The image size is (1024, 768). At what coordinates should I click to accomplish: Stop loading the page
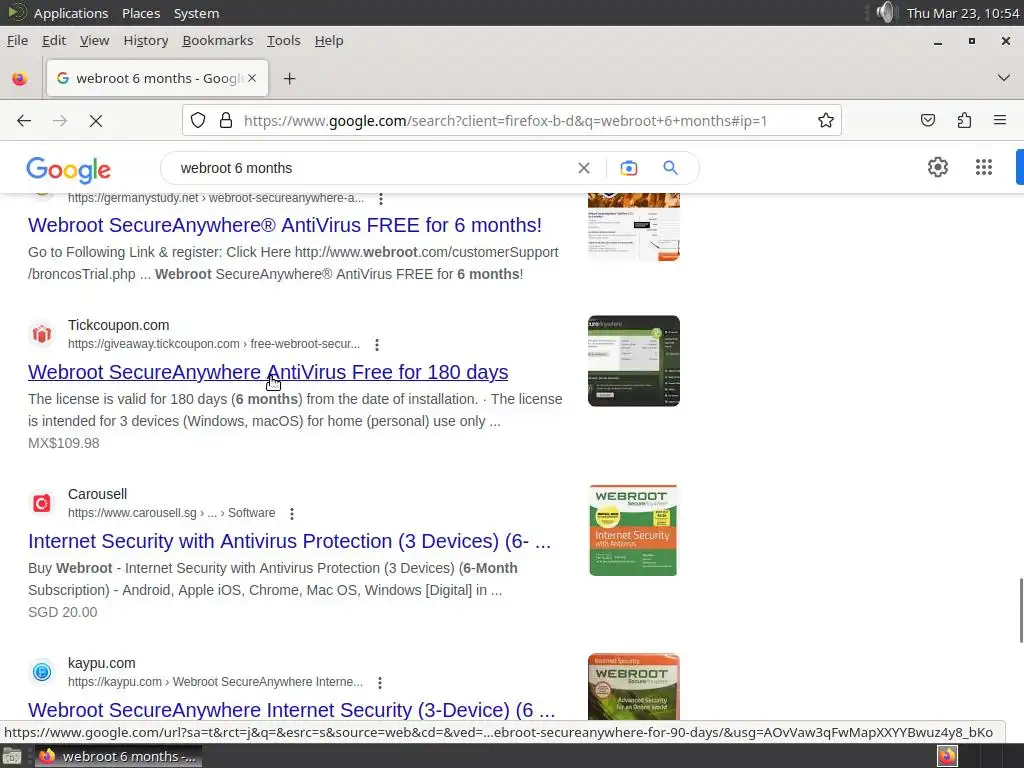click(96, 121)
